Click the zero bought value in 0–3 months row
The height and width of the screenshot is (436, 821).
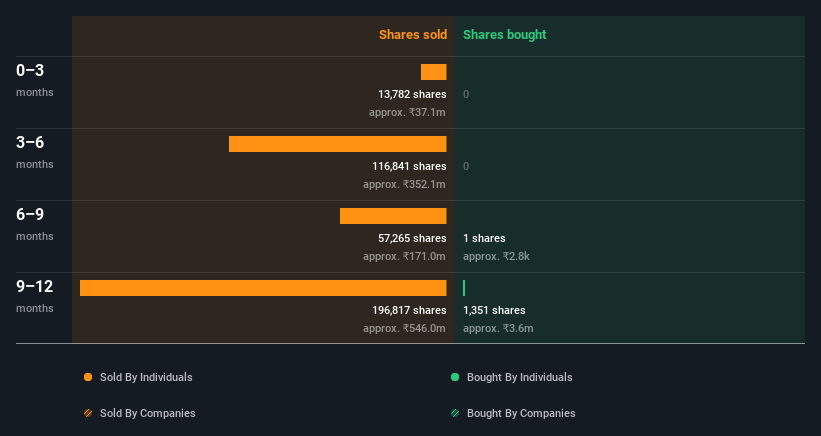[x=466, y=95]
